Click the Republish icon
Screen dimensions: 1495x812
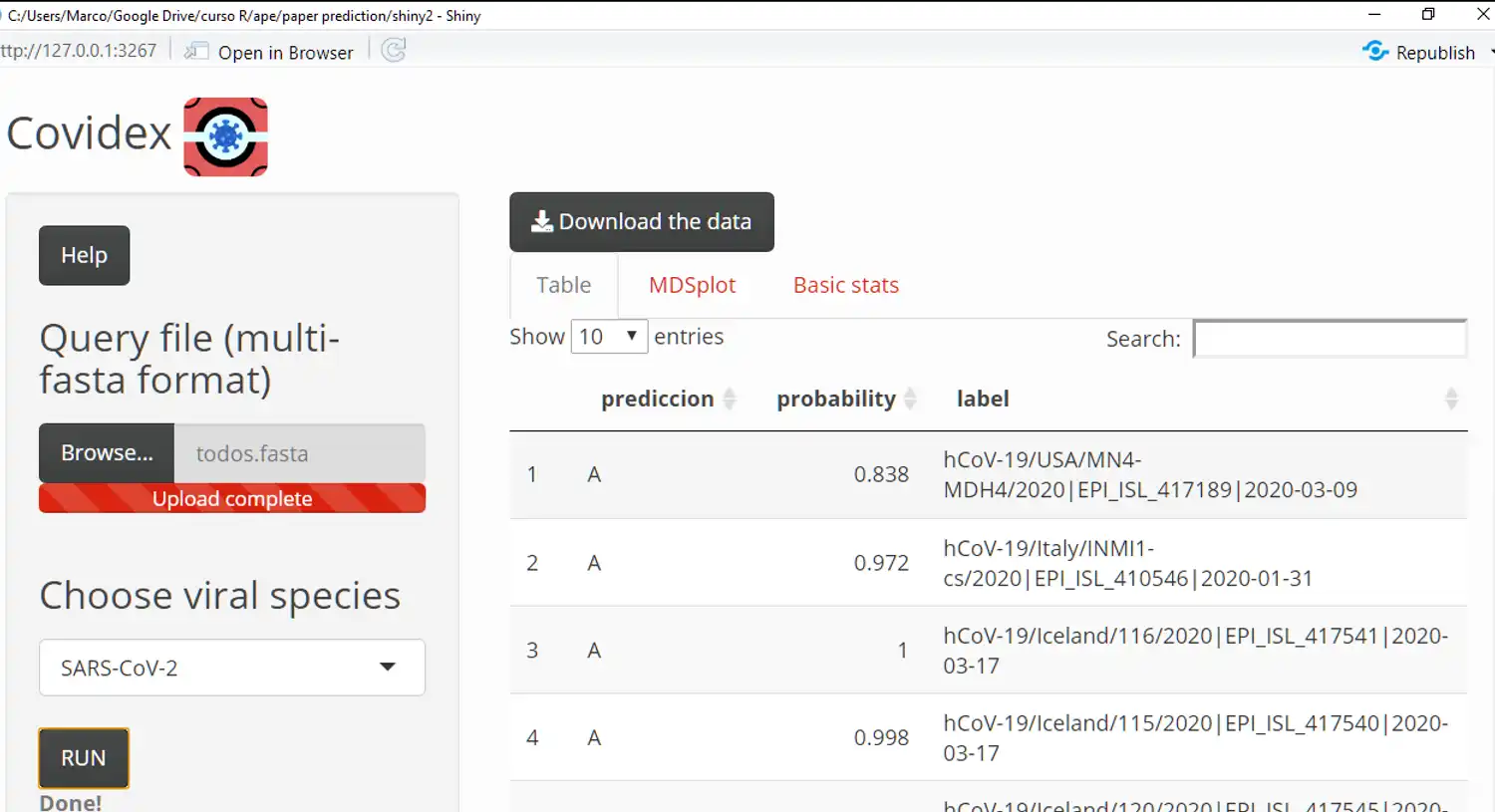coord(1375,51)
